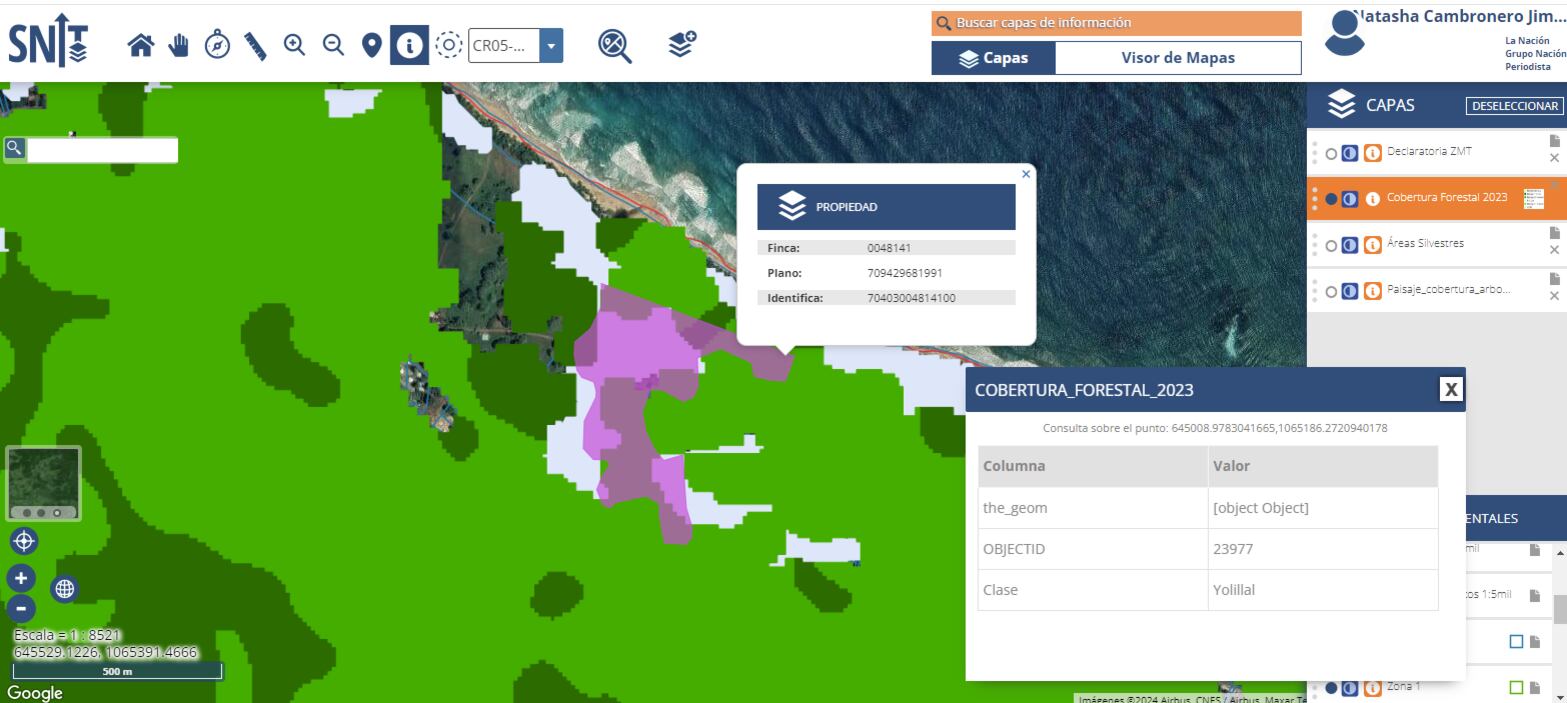The image size is (1567, 703).
Task: Select the pan hand tool
Action: click(x=179, y=45)
